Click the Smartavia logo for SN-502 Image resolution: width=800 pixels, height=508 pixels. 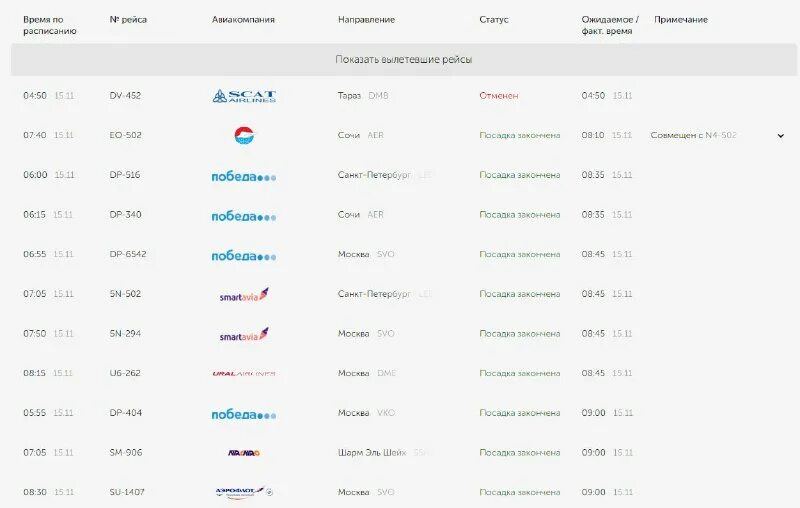tap(244, 295)
